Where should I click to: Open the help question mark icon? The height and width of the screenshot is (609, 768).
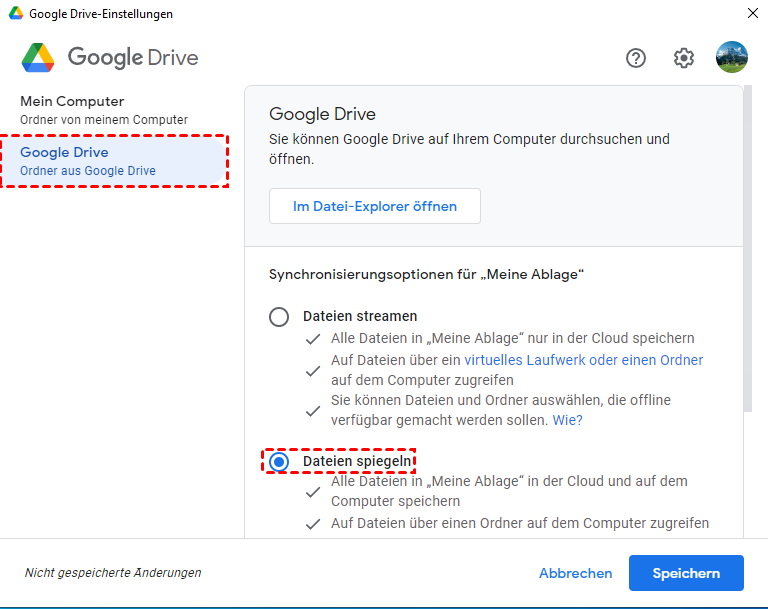click(636, 58)
